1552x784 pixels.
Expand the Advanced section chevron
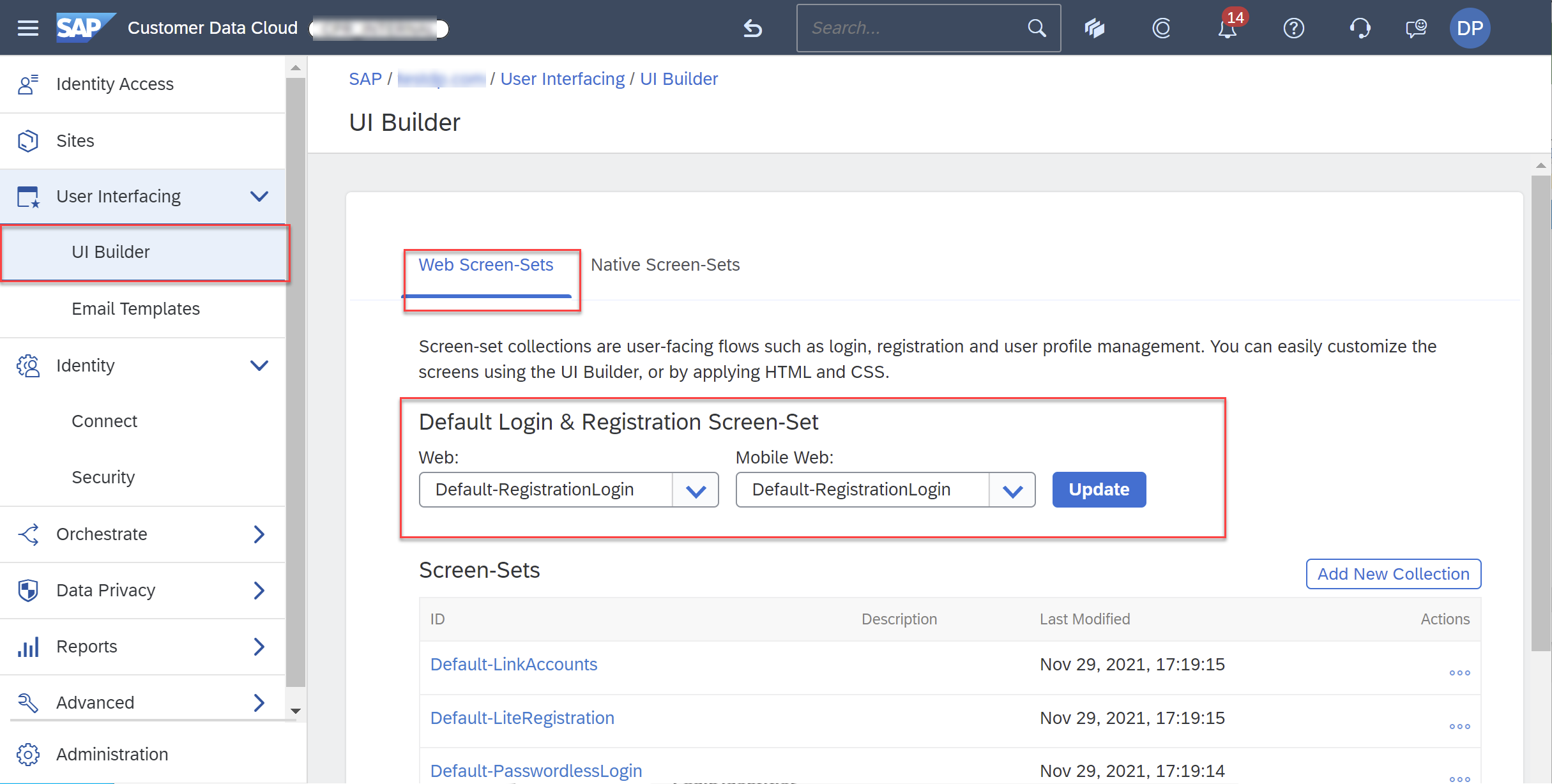(259, 703)
